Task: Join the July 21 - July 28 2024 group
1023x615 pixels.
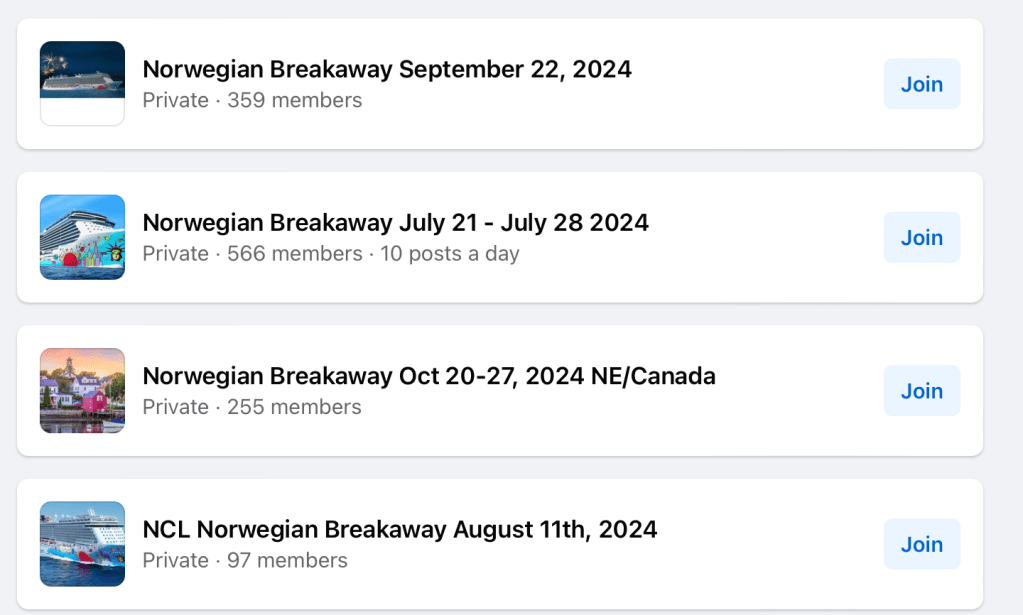Action: click(921, 237)
